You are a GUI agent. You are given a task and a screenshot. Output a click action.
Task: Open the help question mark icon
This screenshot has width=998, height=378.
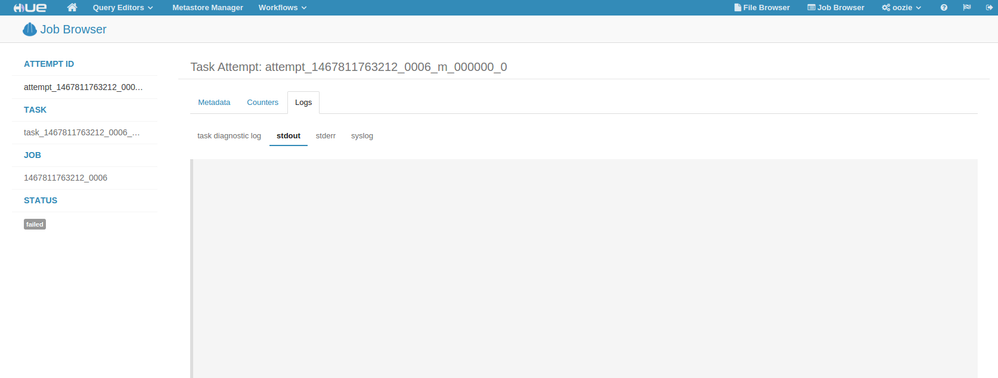point(944,8)
